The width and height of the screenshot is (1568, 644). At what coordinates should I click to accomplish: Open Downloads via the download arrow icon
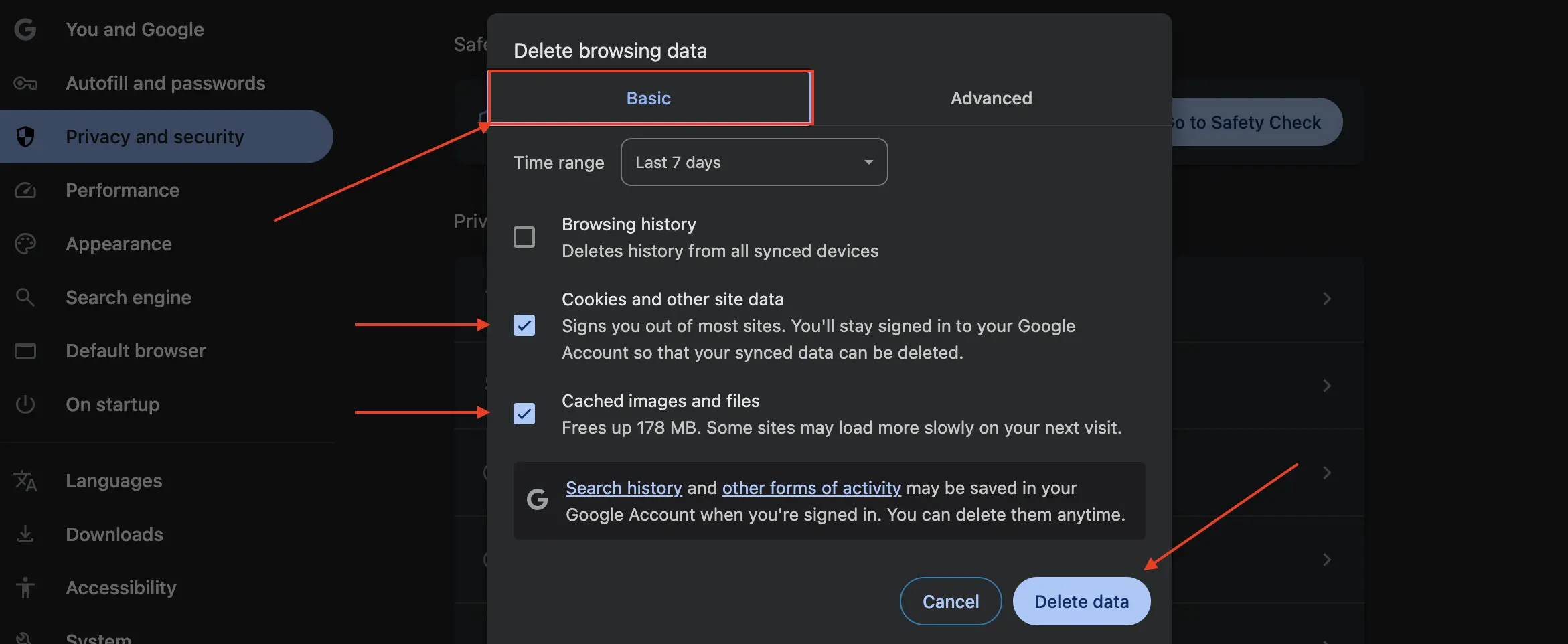click(25, 534)
